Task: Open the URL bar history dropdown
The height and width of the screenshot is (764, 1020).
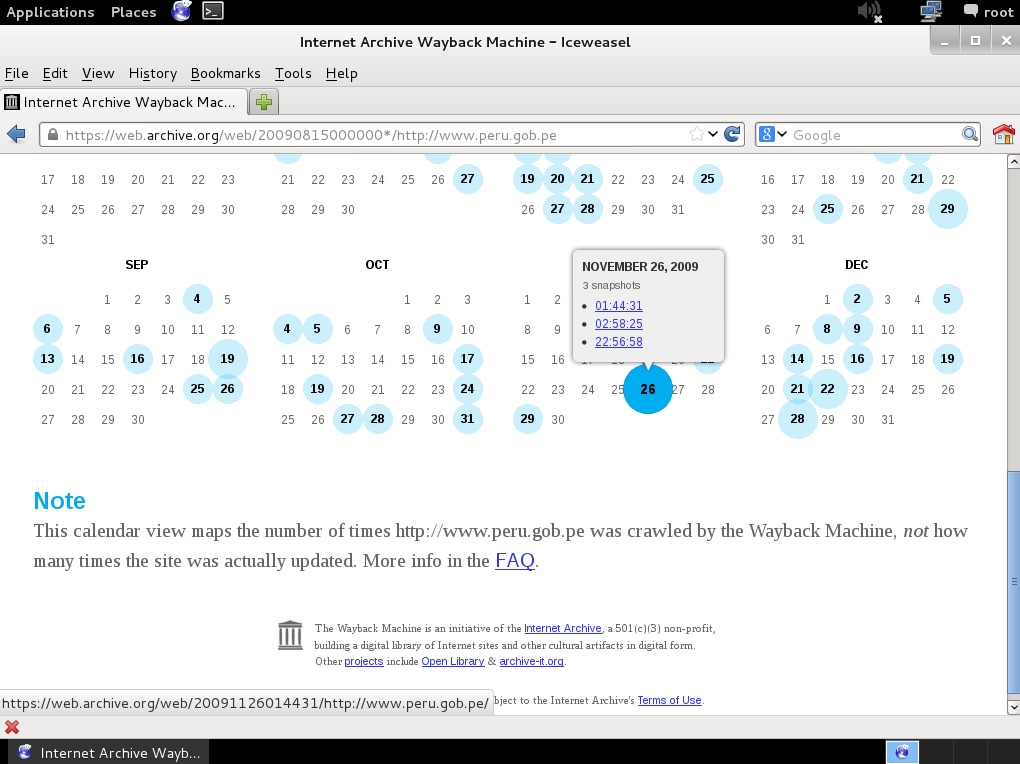Action: click(x=713, y=135)
